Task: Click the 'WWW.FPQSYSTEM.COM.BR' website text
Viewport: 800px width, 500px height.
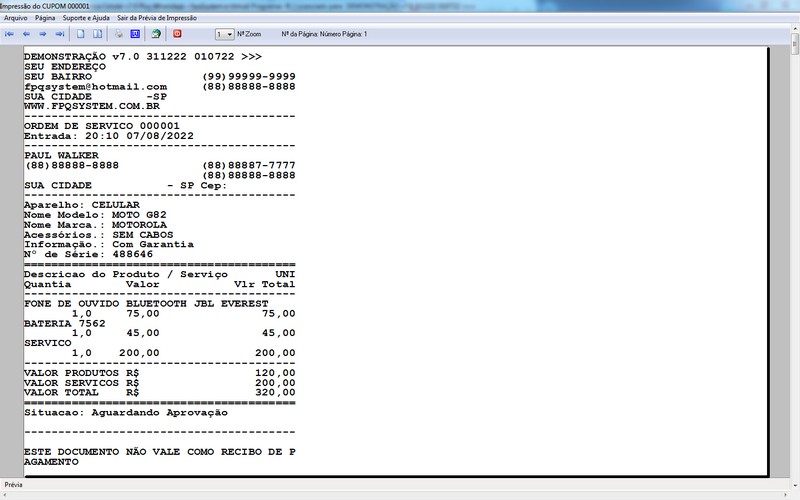Action: 92,106
